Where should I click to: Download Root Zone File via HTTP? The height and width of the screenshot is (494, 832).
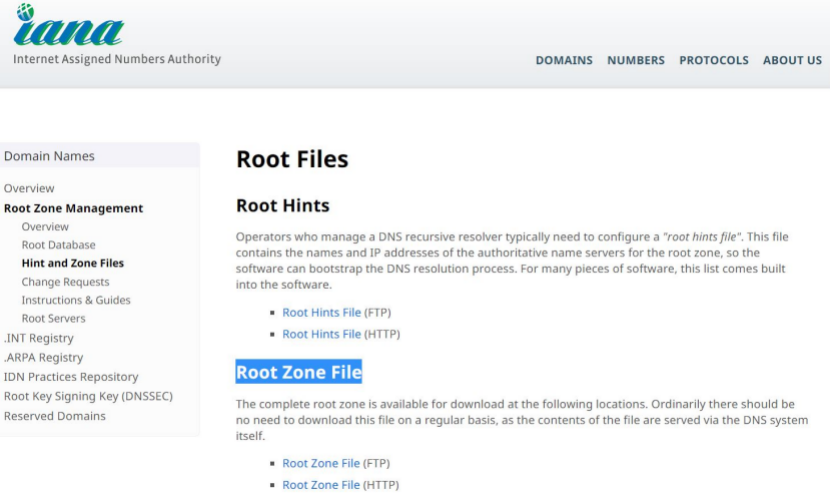click(x=320, y=485)
